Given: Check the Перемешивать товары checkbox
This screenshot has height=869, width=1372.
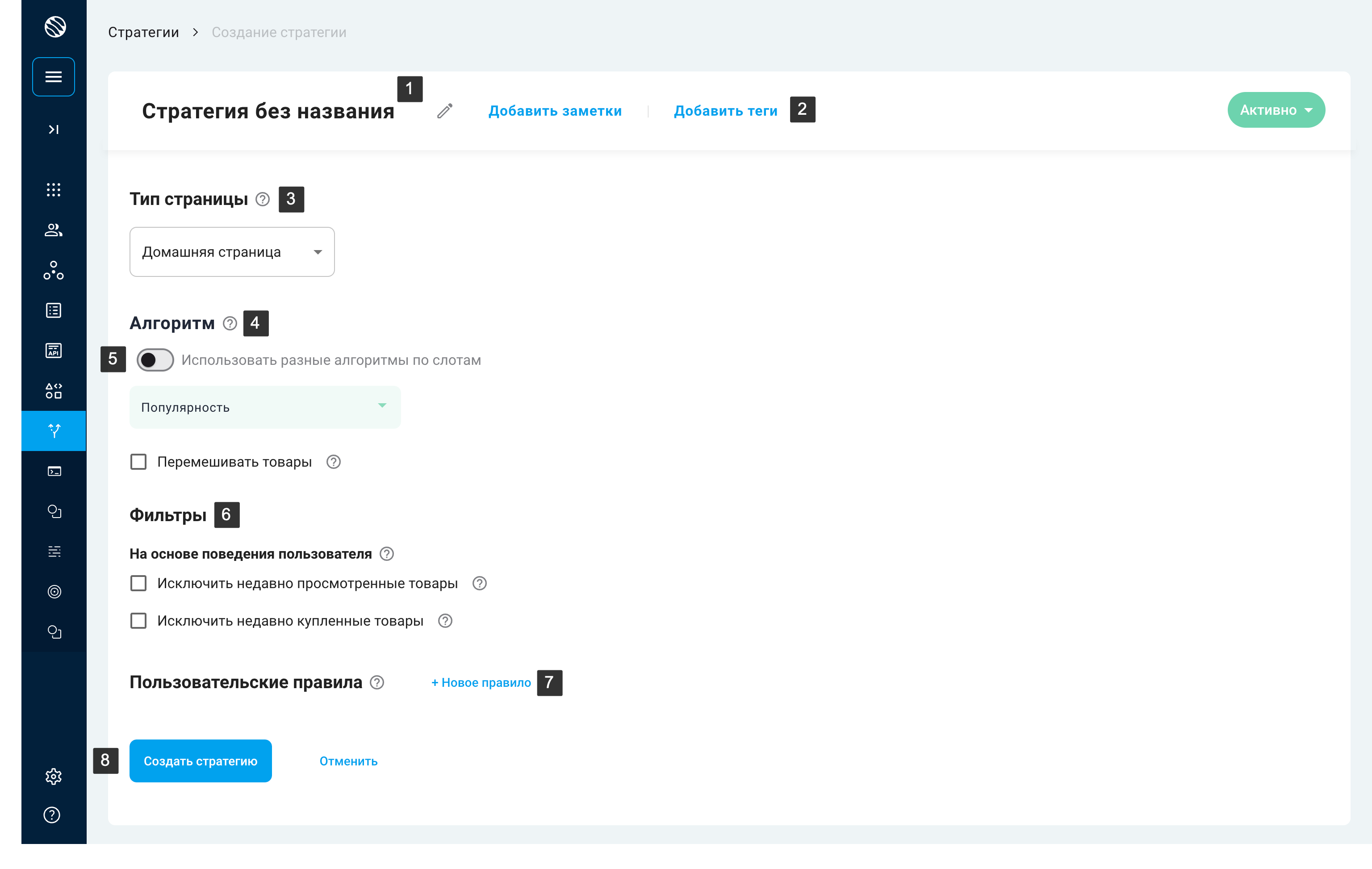Looking at the screenshot, I should pyautogui.click(x=138, y=462).
